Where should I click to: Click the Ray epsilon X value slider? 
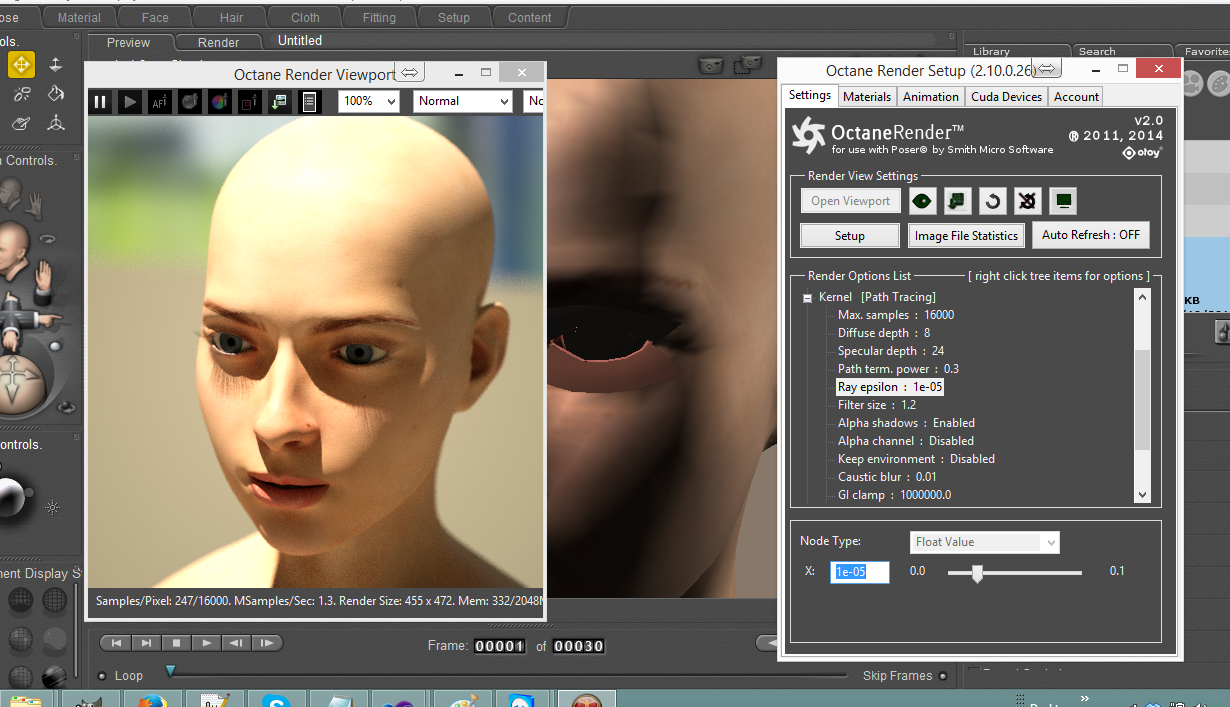pos(977,573)
